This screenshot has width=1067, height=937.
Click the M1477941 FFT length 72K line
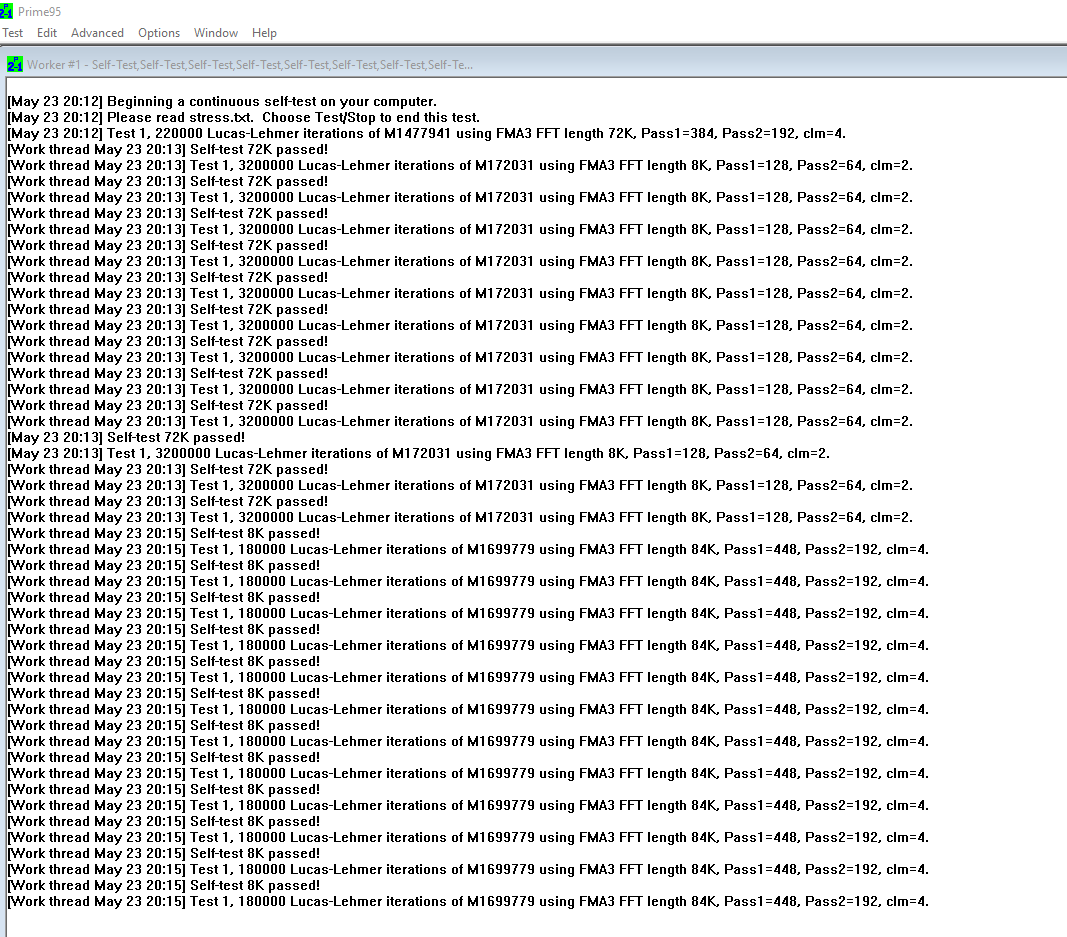[427, 133]
